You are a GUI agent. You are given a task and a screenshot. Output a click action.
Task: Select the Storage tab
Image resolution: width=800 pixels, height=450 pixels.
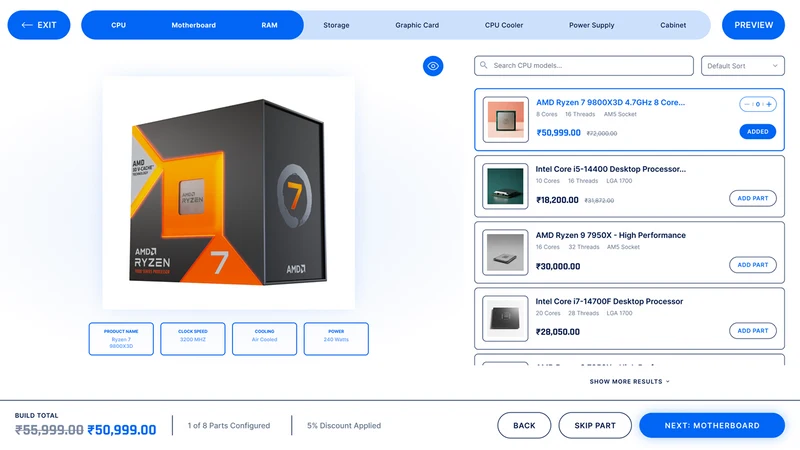point(336,25)
